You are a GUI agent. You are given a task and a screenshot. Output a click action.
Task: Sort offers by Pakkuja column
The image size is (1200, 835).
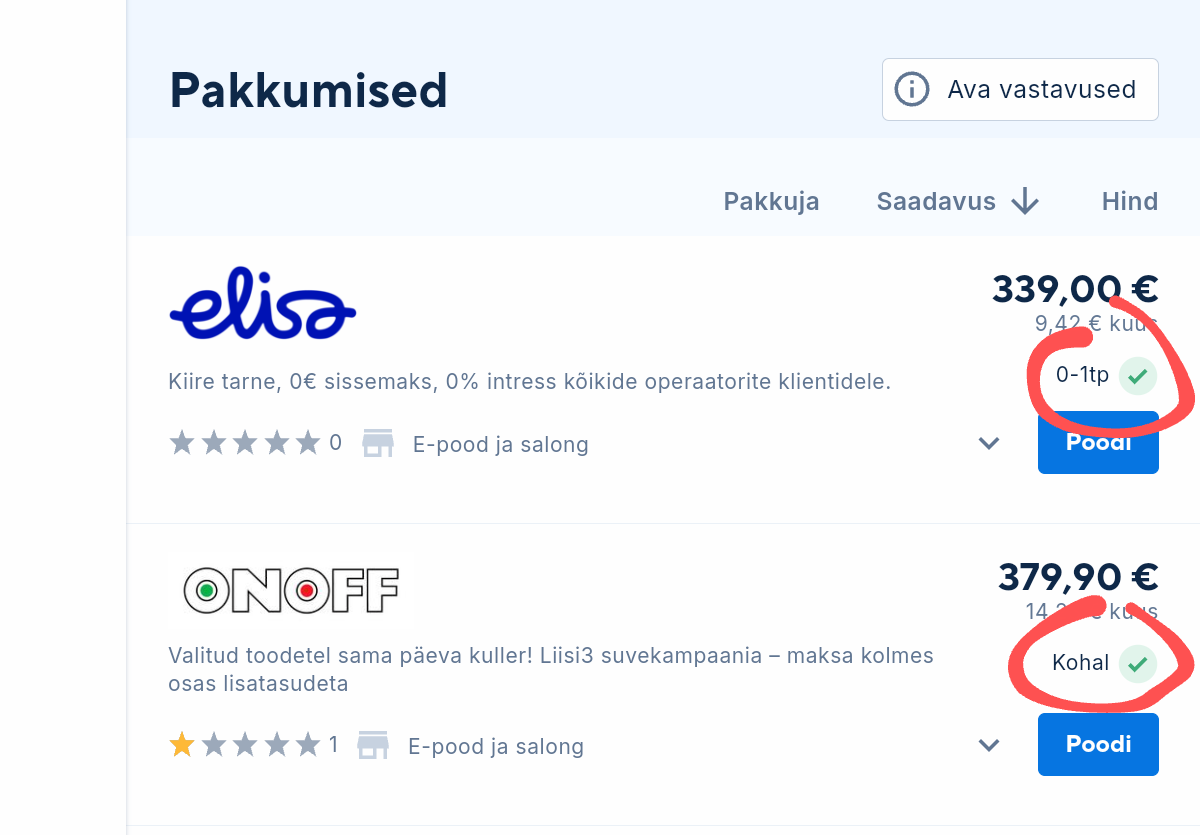(x=771, y=202)
